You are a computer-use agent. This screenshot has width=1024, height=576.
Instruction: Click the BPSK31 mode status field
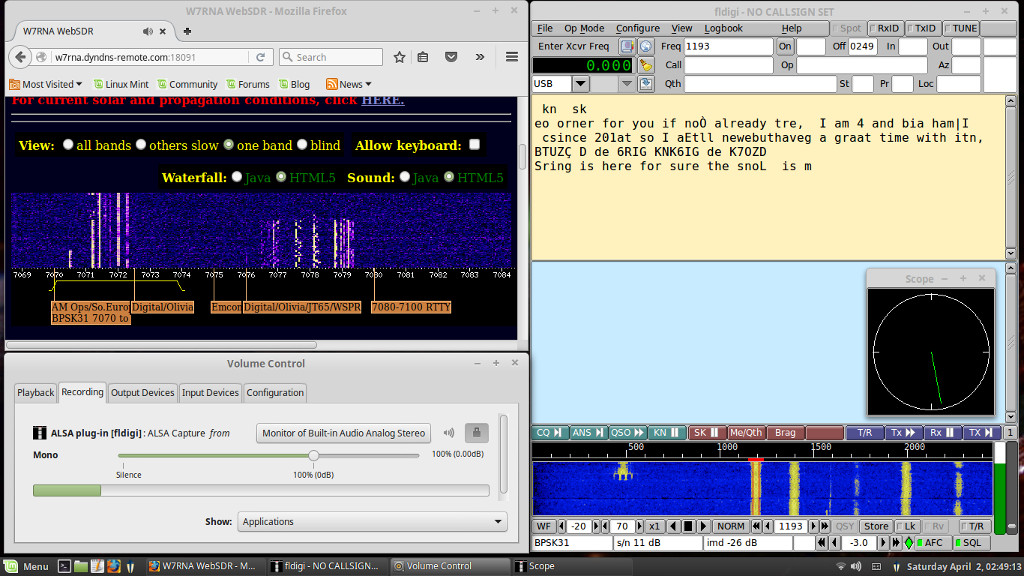573,543
